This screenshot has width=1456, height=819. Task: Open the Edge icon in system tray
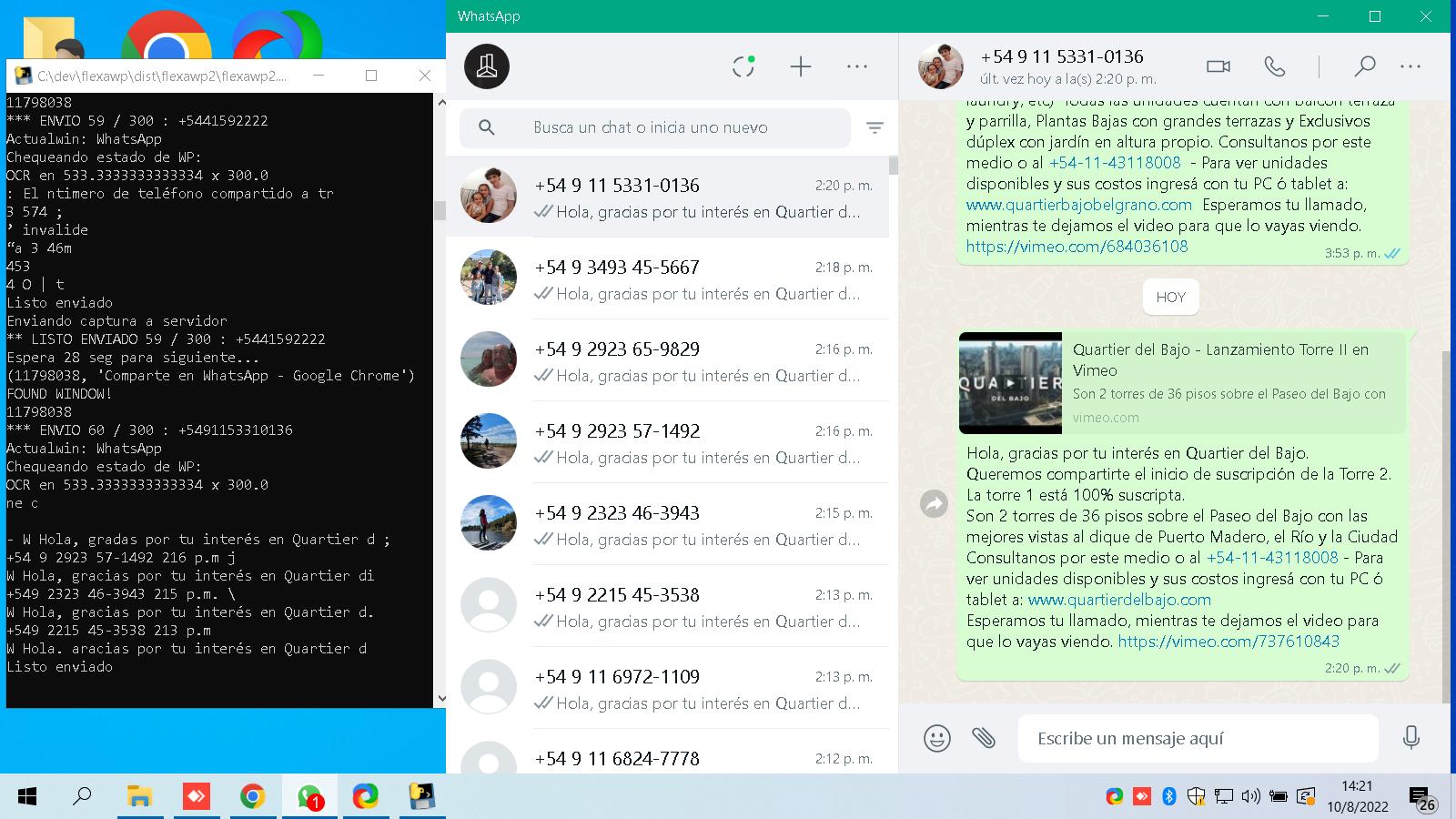click(x=1115, y=797)
